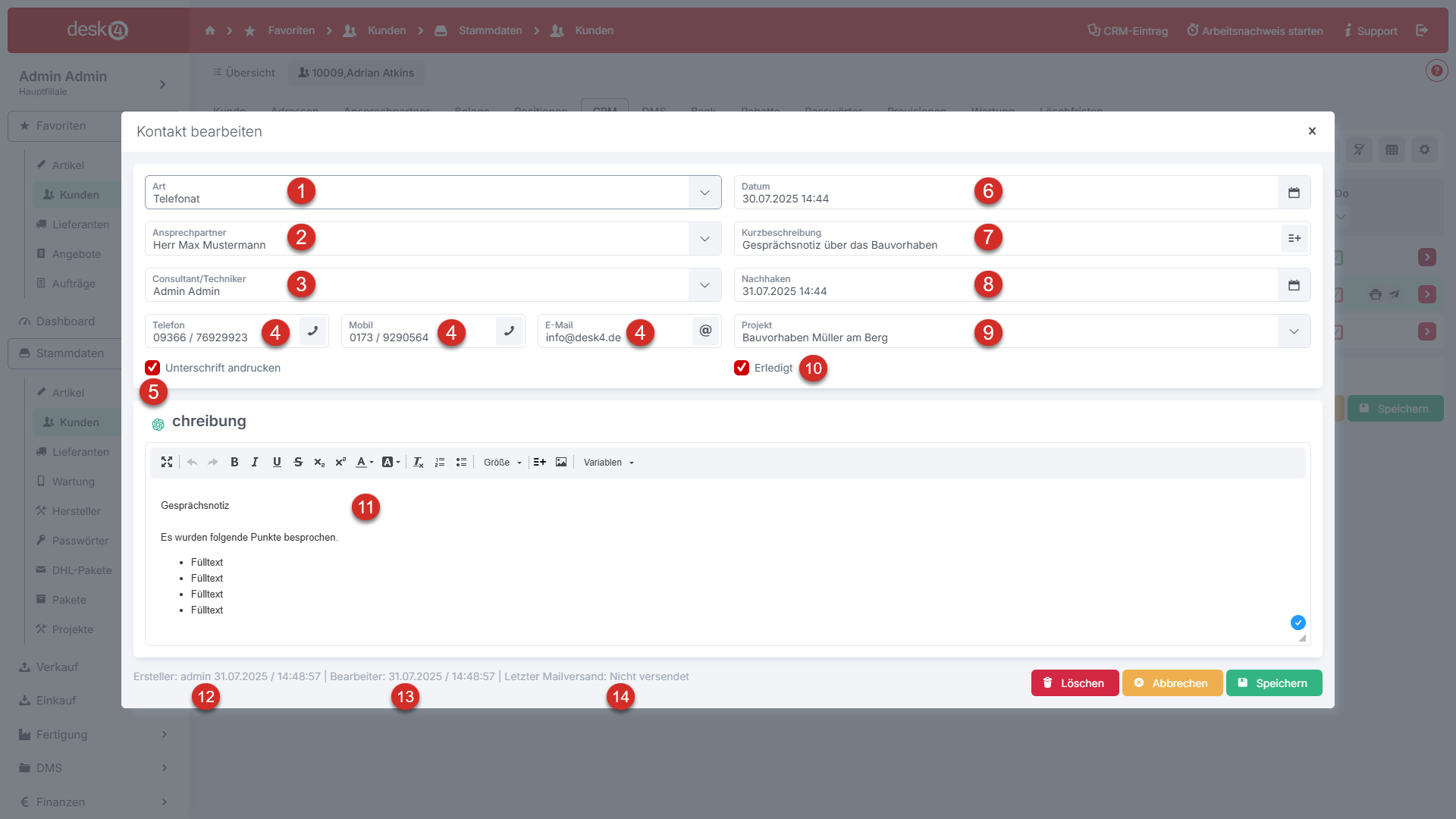Image resolution: width=1456 pixels, height=819 pixels.
Task: Click the call icon next to Telefon
Action: coord(312,331)
